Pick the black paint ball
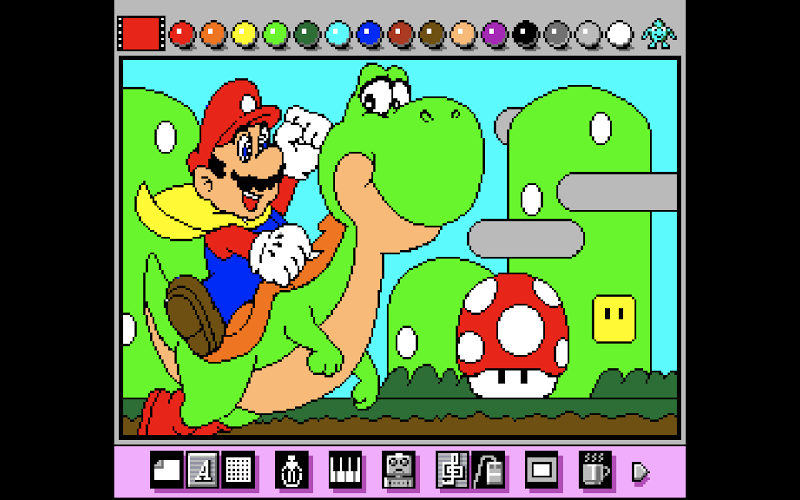The width and height of the screenshot is (800, 500). click(525, 34)
